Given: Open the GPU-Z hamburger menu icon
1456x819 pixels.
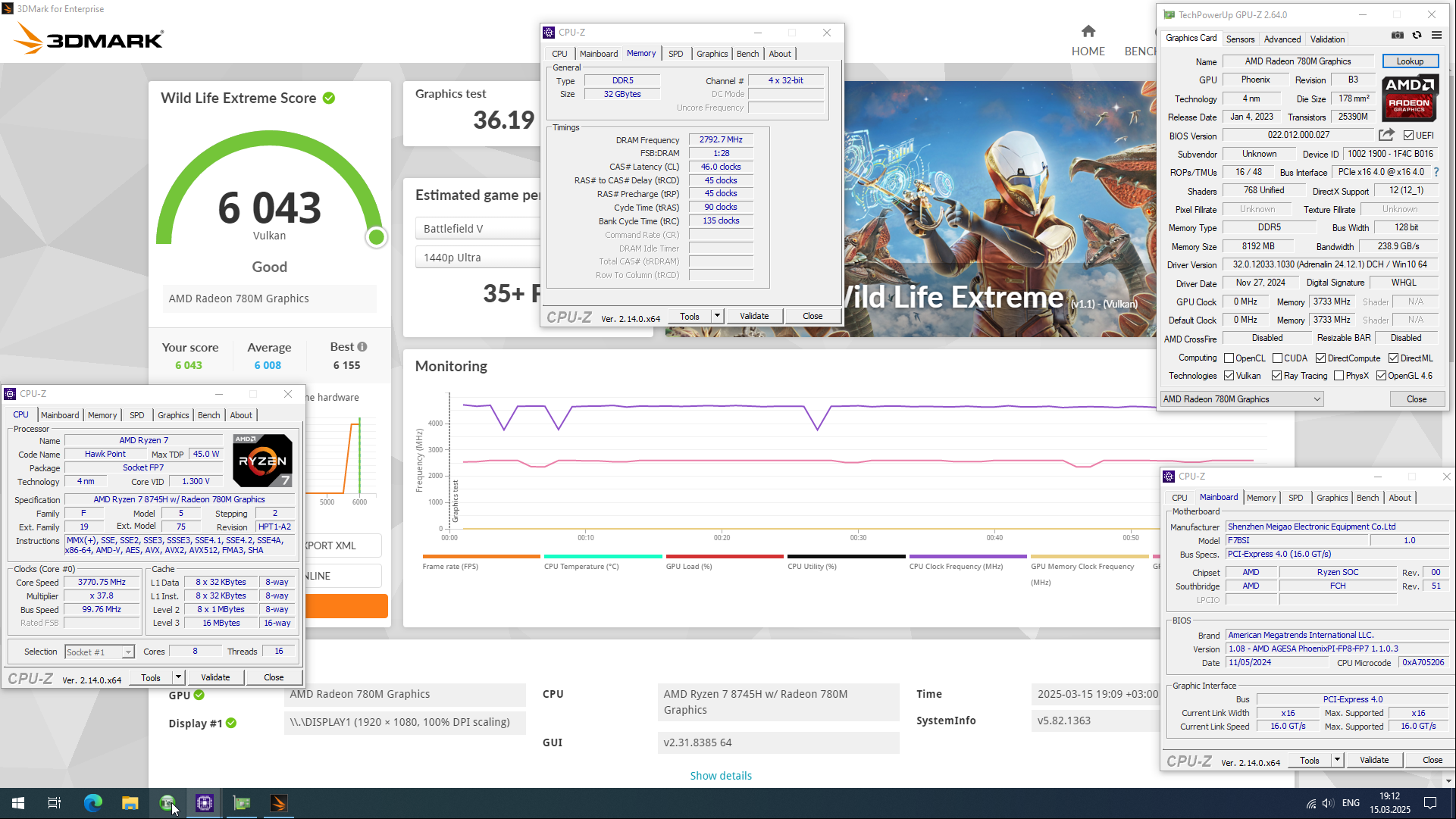Looking at the screenshot, I should coord(1436,36).
